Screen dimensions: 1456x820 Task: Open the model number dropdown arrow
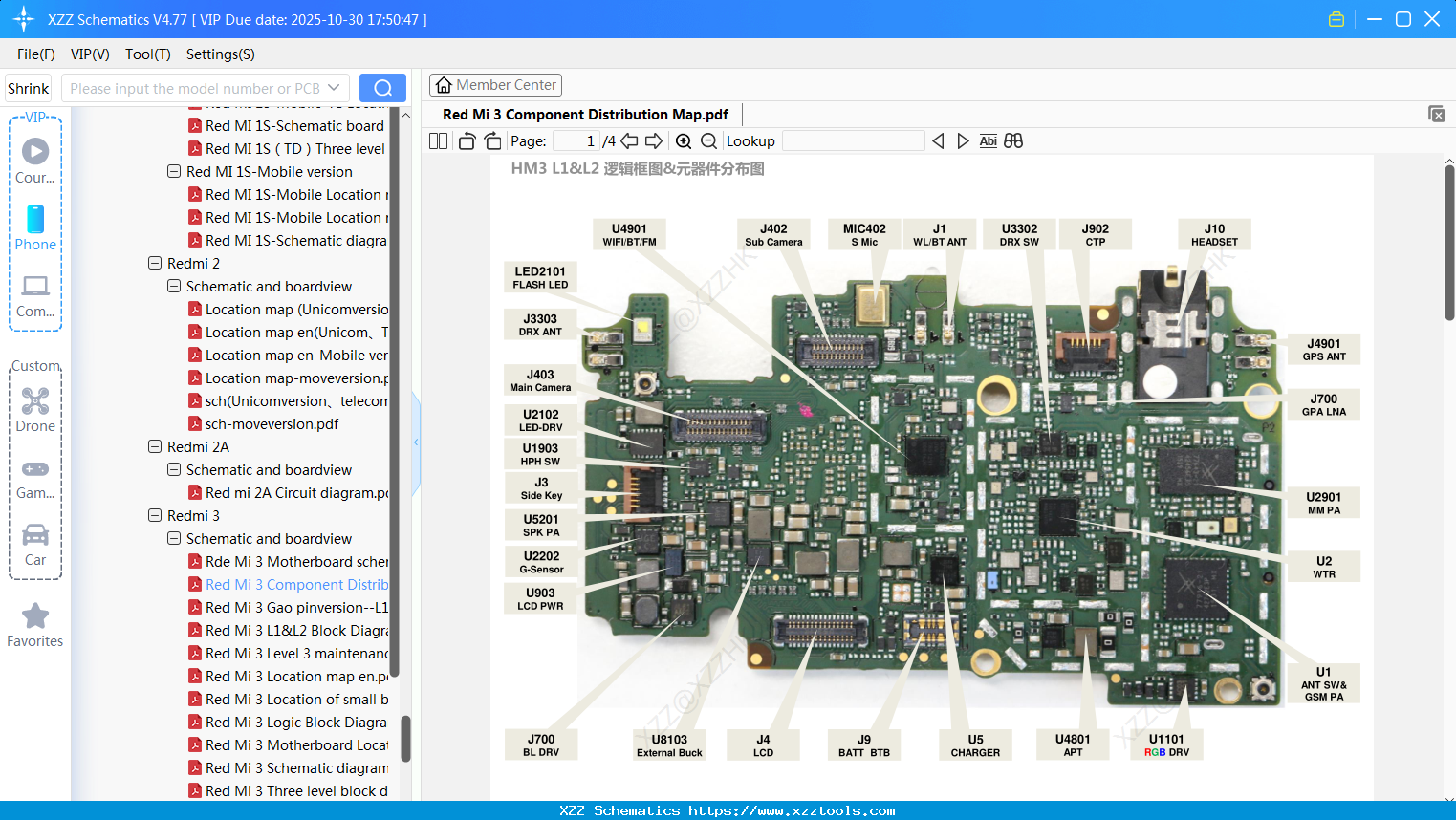coord(334,88)
